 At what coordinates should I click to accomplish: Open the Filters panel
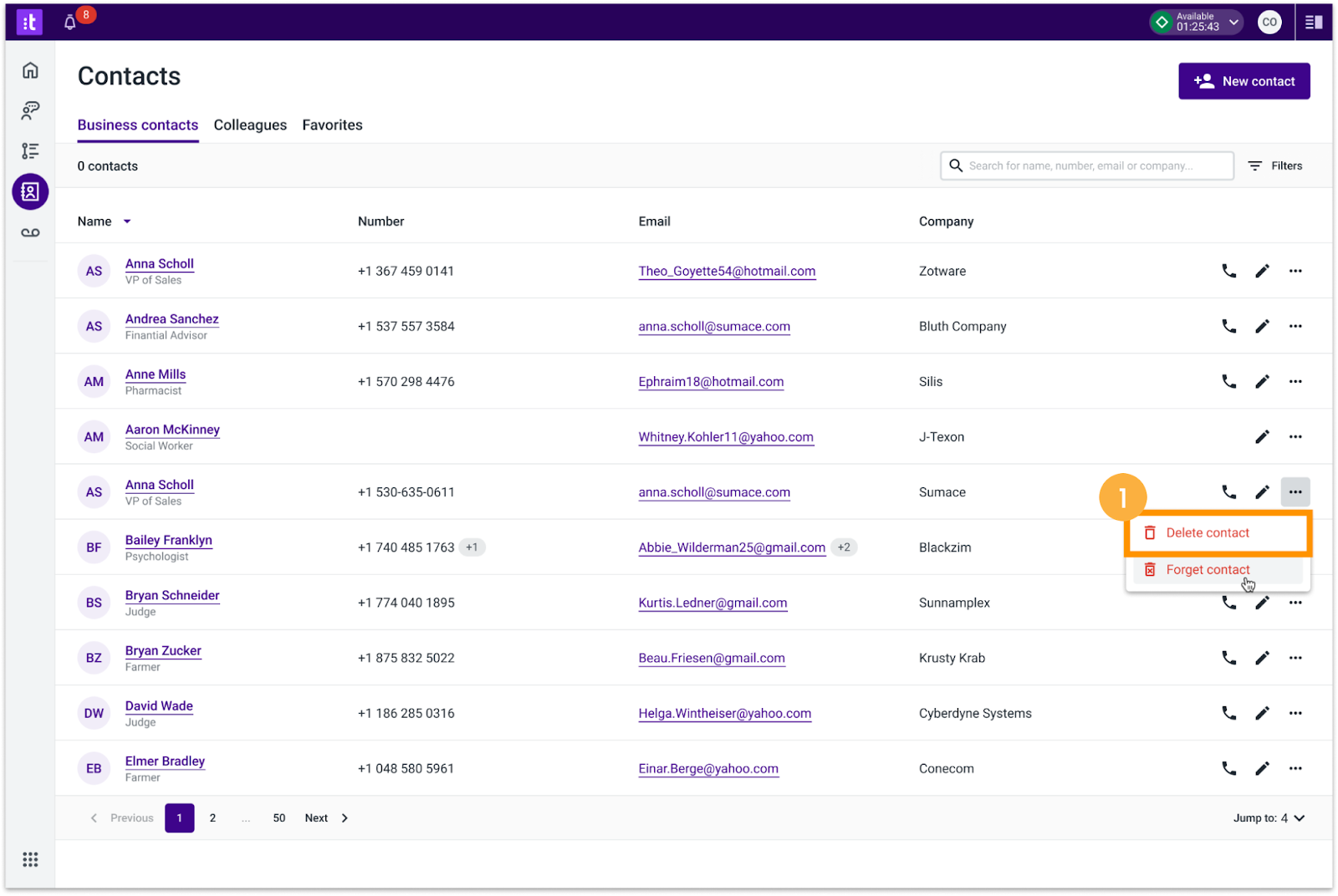tap(1275, 165)
